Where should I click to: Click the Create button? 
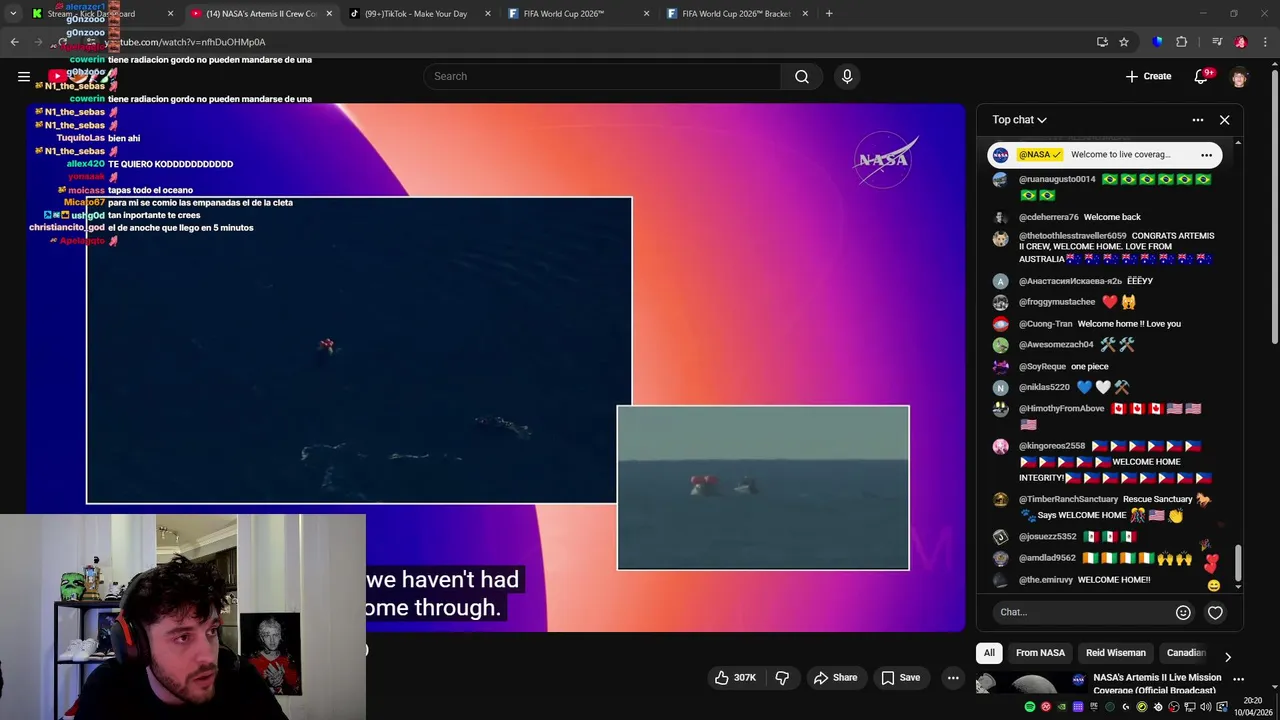[x=1148, y=76]
